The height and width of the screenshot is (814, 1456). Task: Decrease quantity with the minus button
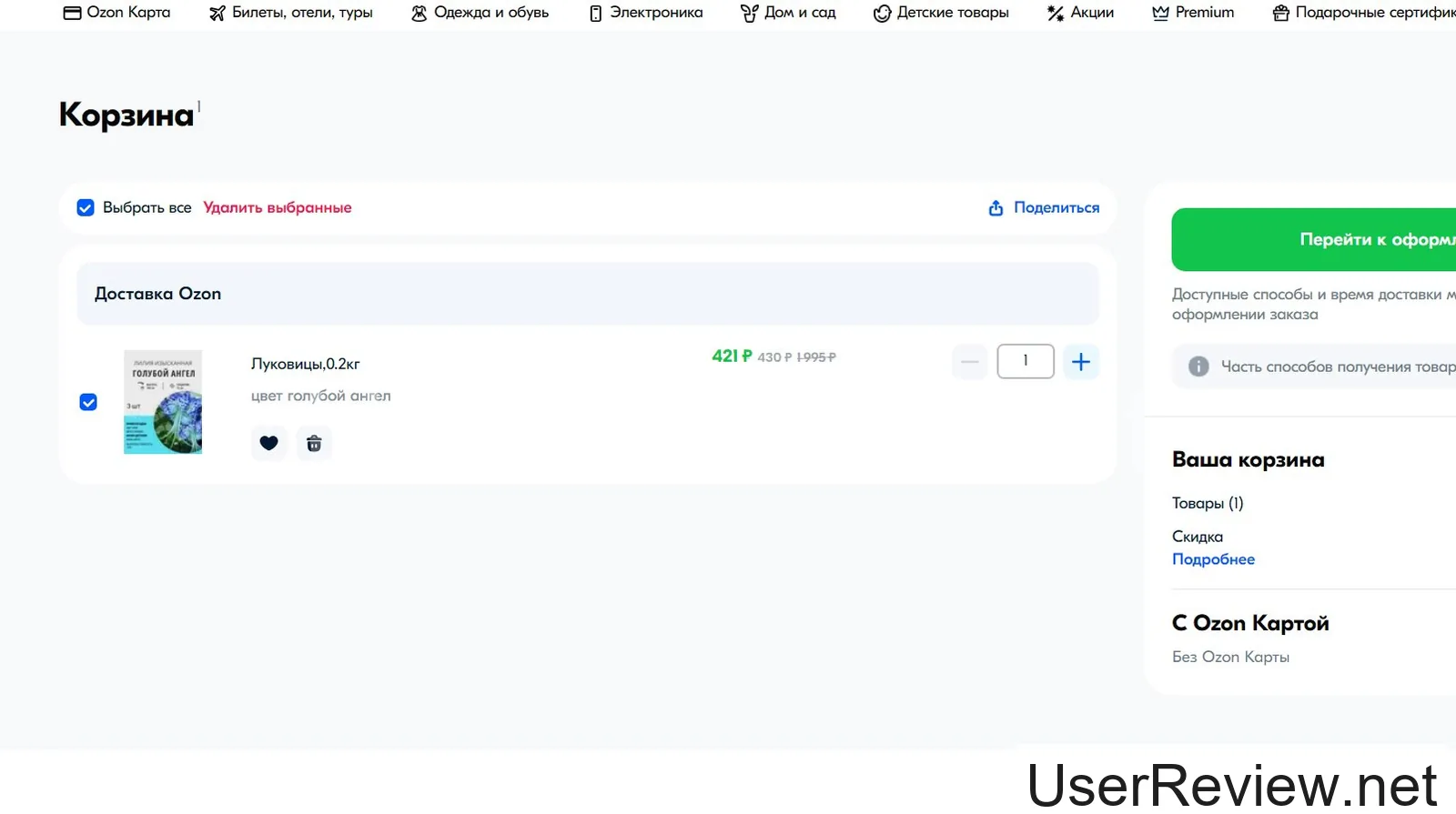970,362
